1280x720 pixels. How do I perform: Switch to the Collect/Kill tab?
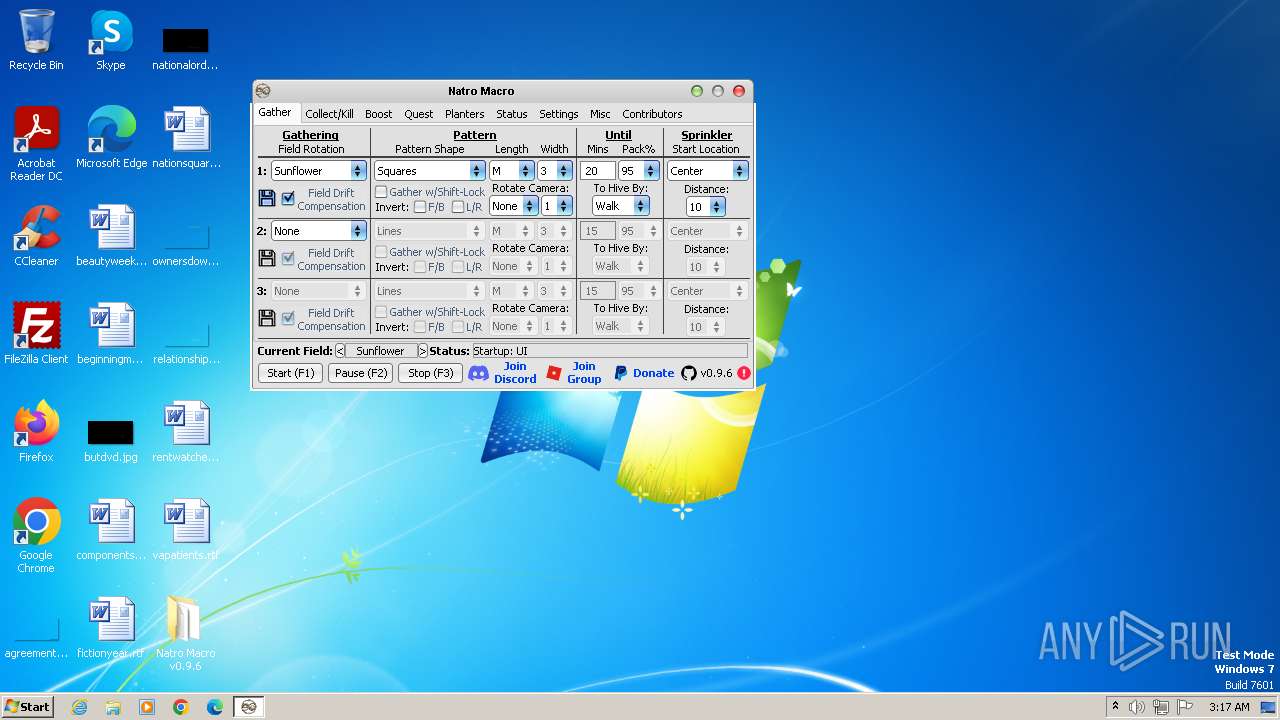pos(329,114)
